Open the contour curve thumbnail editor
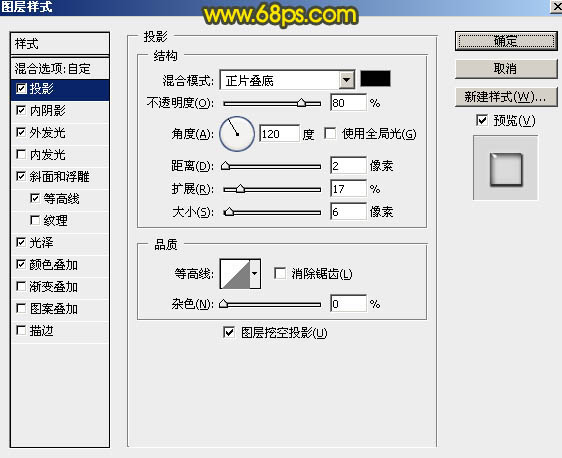Image resolution: width=562 pixels, height=458 pixels. [235, 274]
